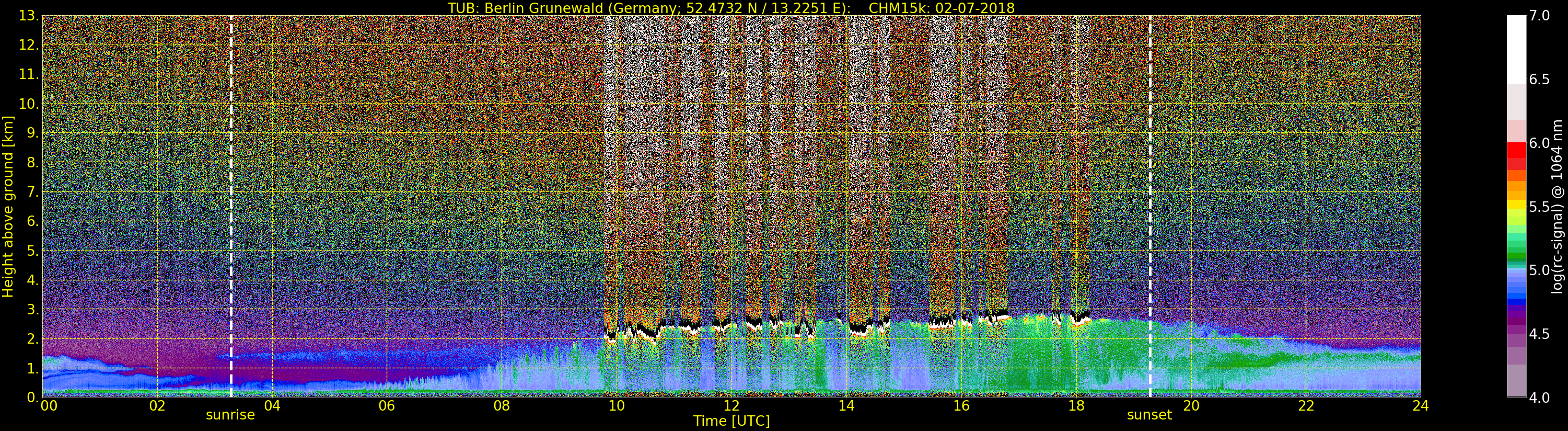Click the height tick label '8.'
Screen dimensions: 1568x431
click(x=33, y=163)
